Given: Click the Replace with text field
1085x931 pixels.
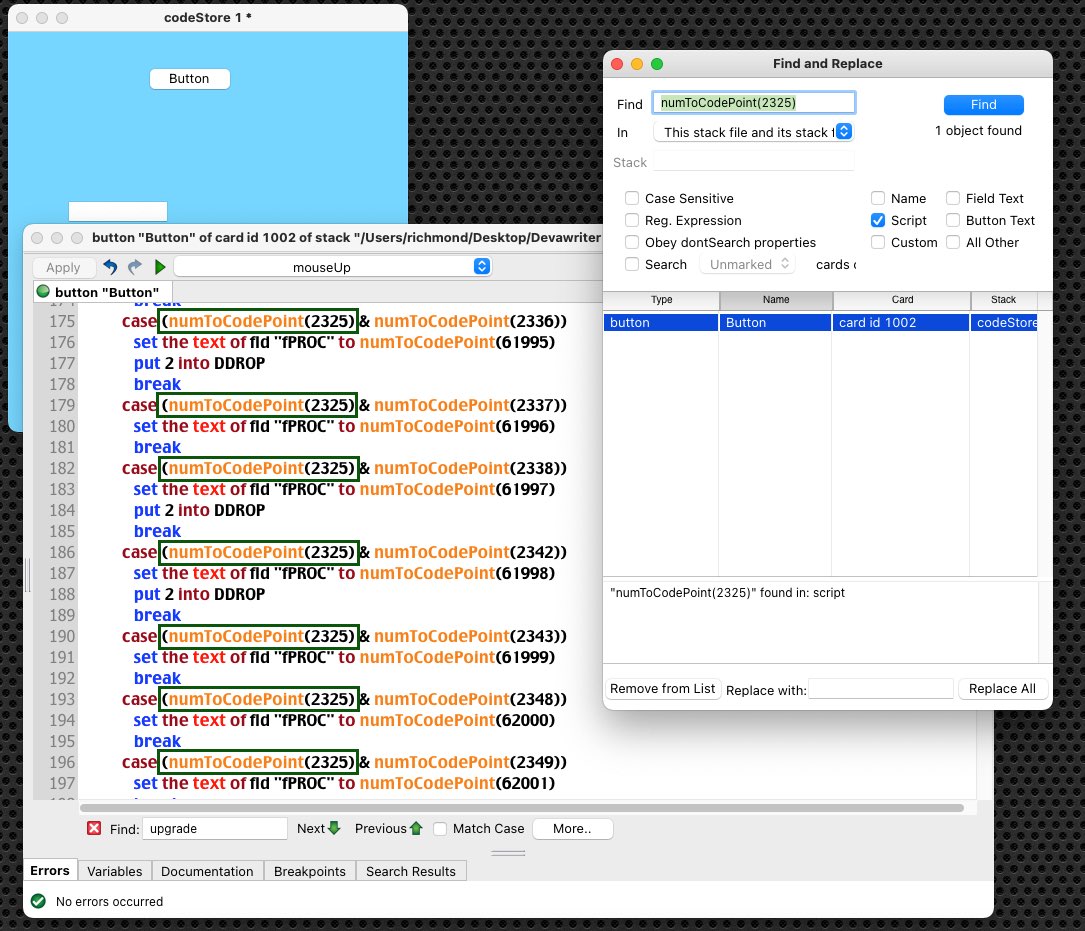Looking at the screenshot, I should click(x=880, y=689).
